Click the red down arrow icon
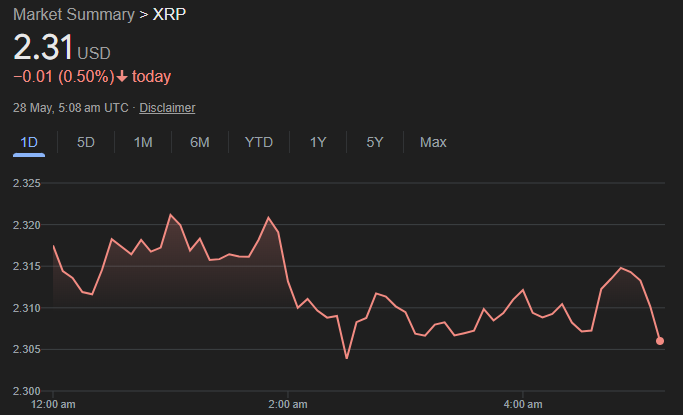Screen dimensions: 683x415 click(x=123, y=77)
